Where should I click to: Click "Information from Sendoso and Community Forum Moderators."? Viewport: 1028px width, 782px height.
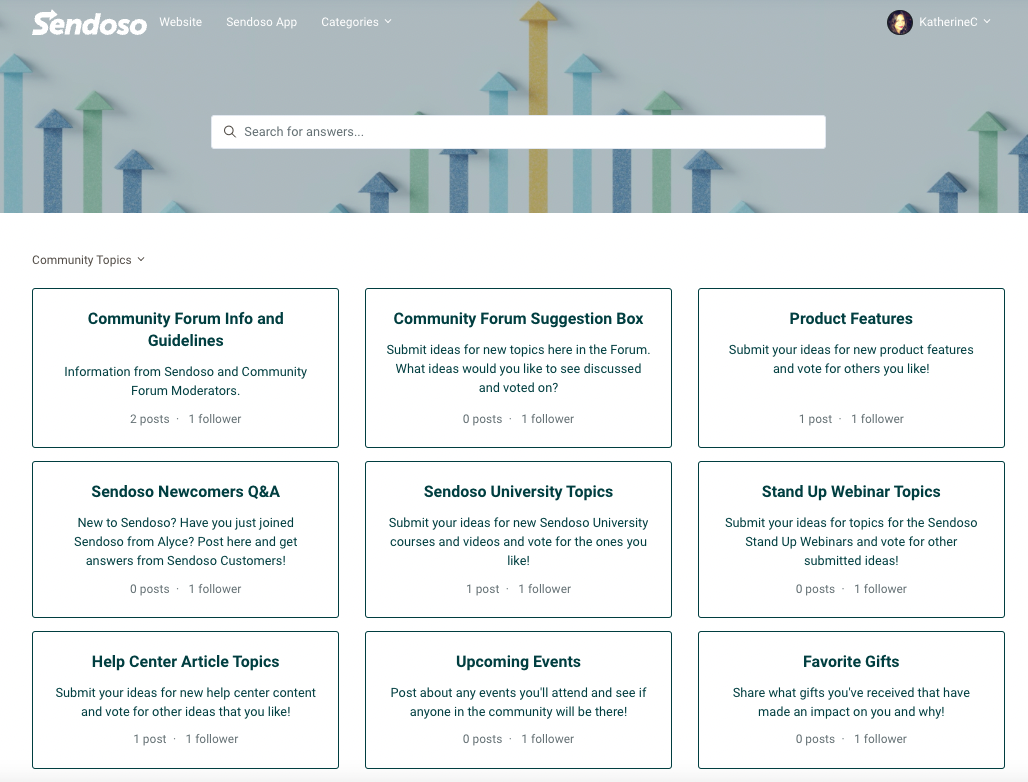click(186, 381)
